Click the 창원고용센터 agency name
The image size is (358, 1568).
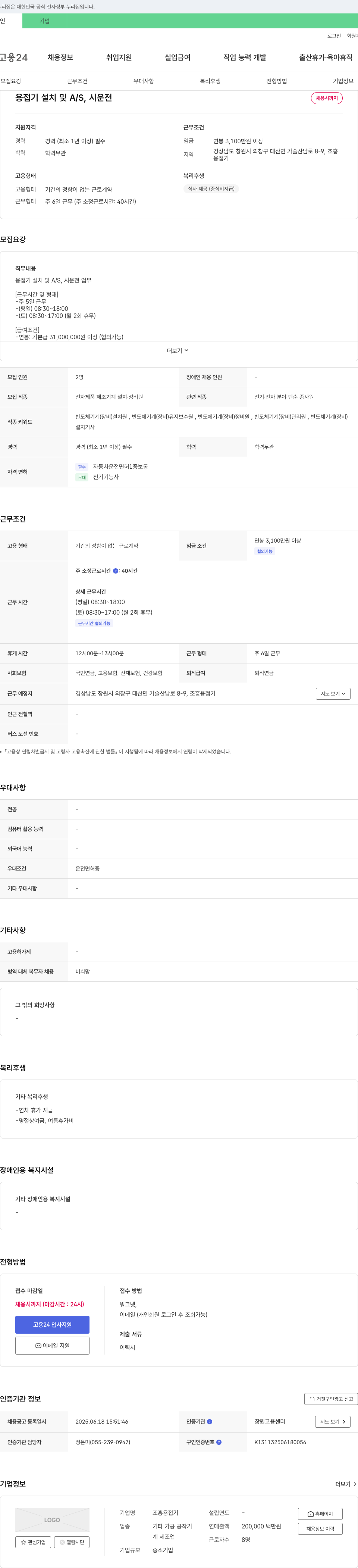coord(270,1422)
